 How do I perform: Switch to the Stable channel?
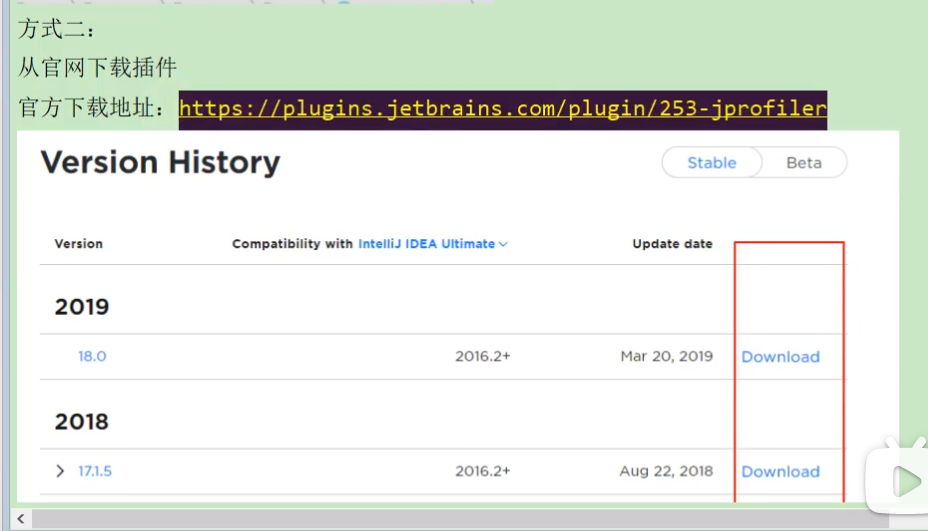click(x=711, y=163)
